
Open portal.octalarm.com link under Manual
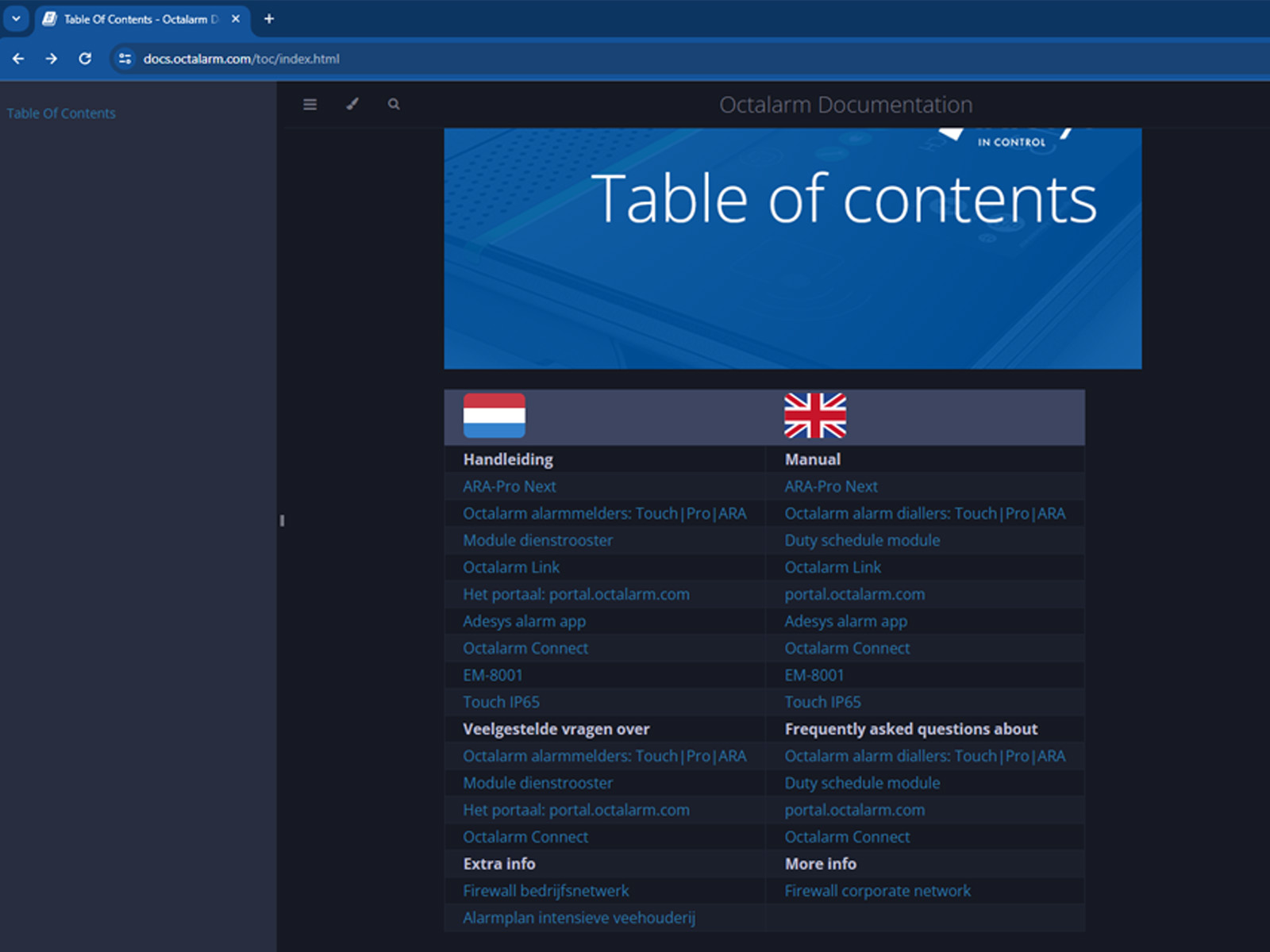tap(855, 594)
